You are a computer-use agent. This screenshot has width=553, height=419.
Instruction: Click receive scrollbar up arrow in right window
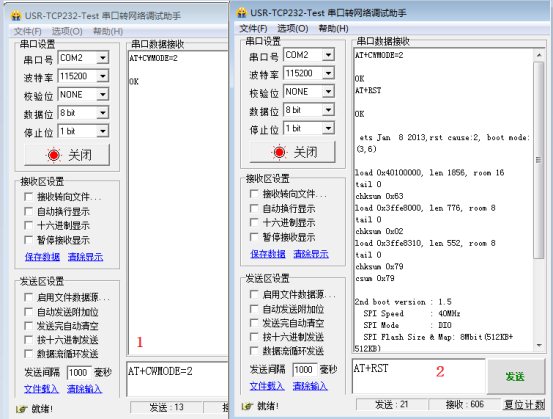(539, 55)
